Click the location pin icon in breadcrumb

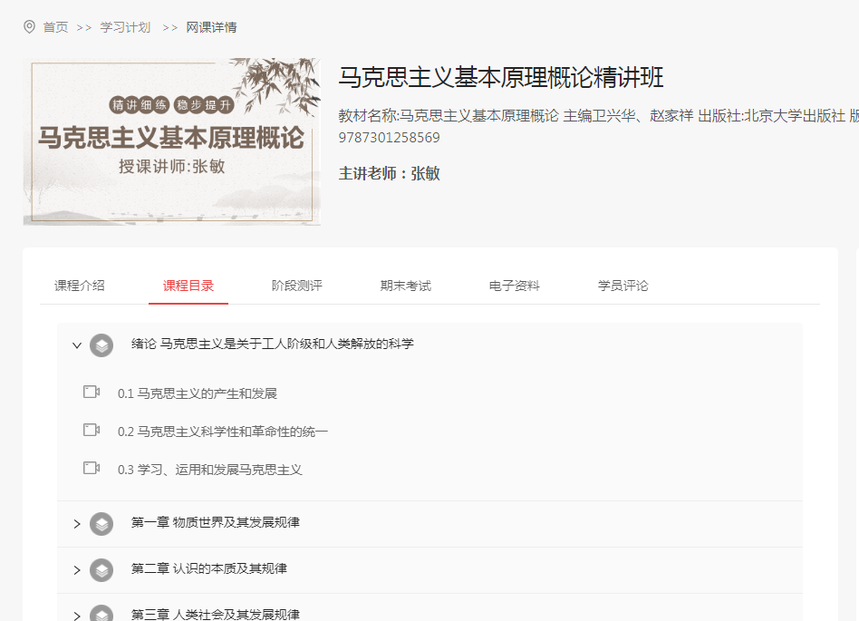pyautogui.click(x=30, y=27)
